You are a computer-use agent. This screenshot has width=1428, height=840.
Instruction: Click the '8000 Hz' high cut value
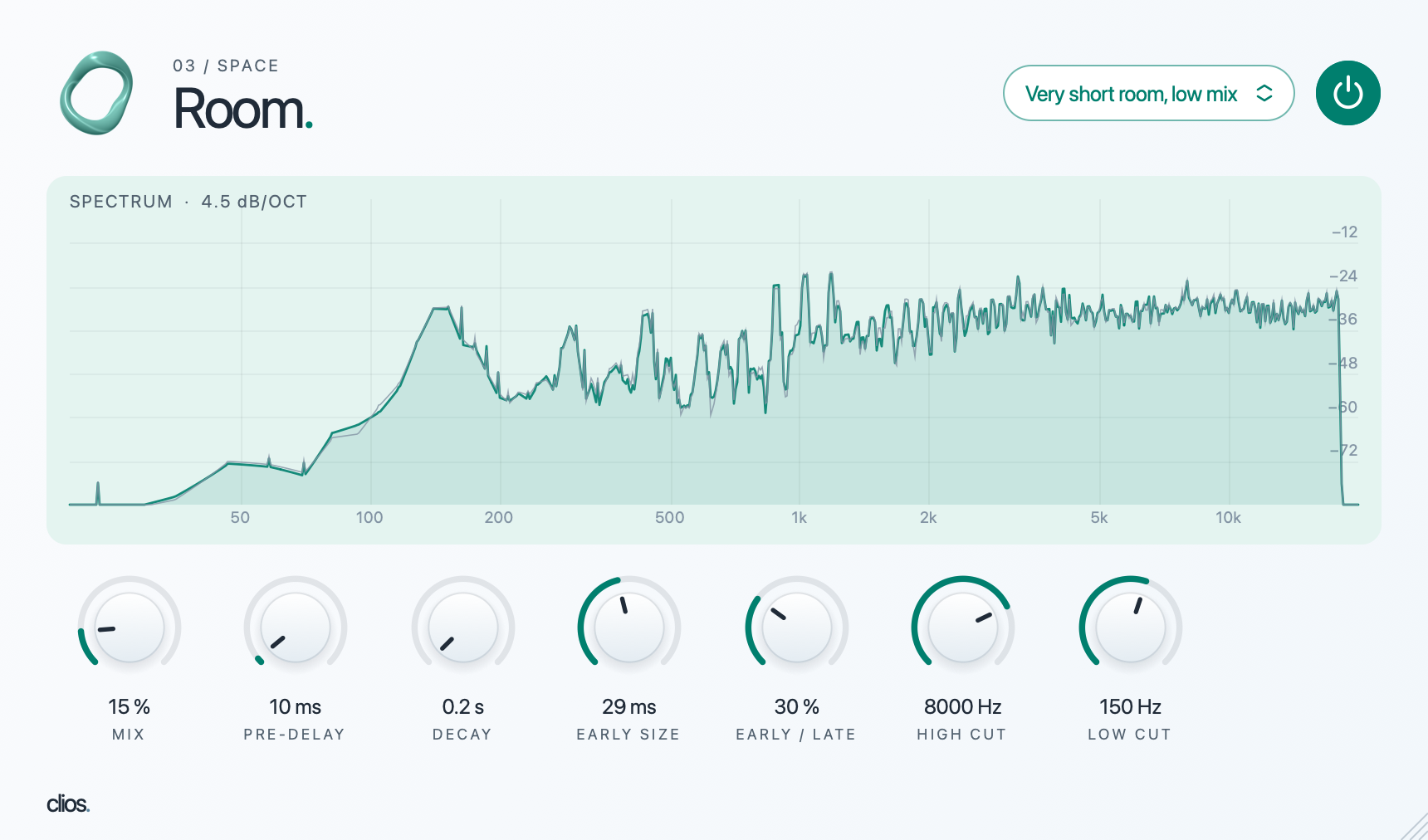963,707
